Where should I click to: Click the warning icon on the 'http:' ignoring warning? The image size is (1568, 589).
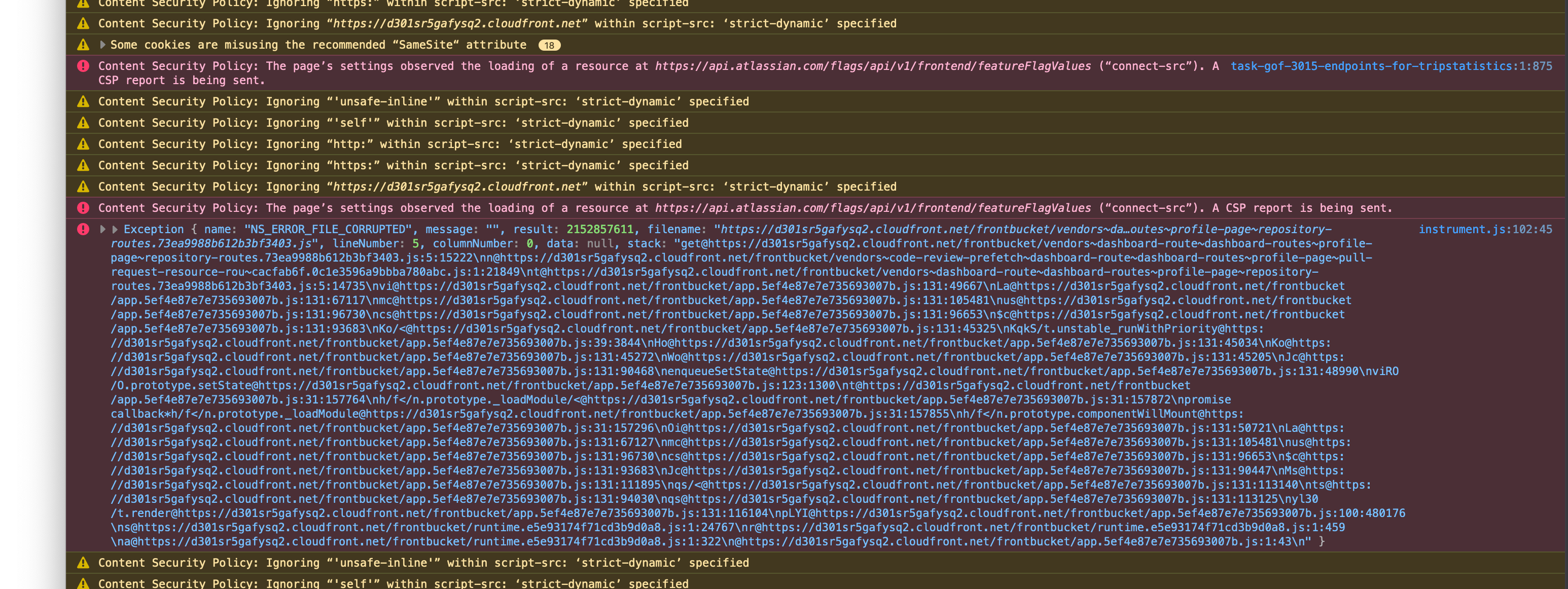coord(83,144)
